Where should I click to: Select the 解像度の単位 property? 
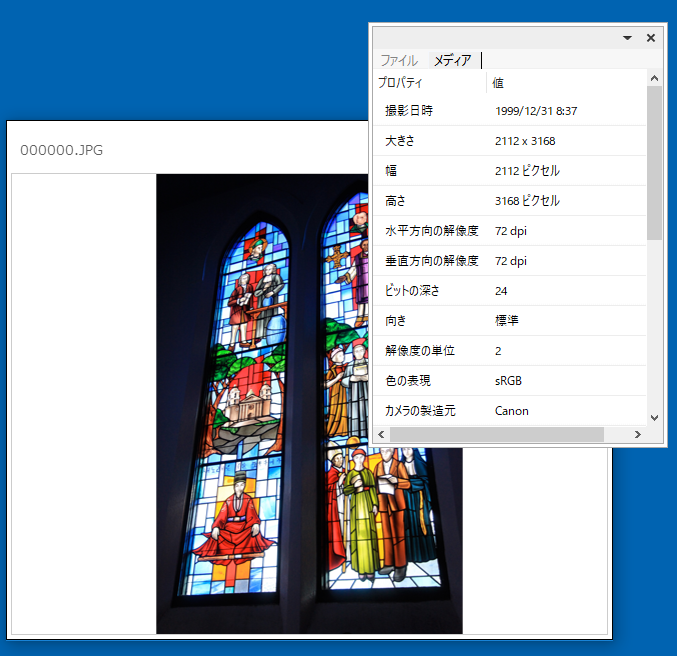point(509,351)
